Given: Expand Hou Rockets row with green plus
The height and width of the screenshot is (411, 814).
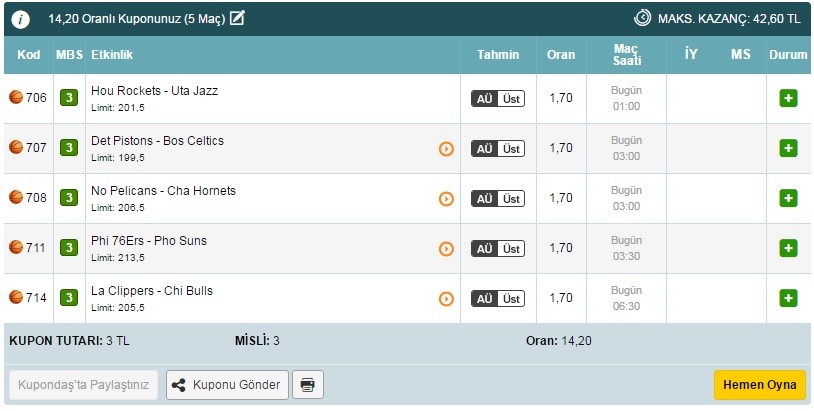Looking at the screenshot, I should [788, 98].
